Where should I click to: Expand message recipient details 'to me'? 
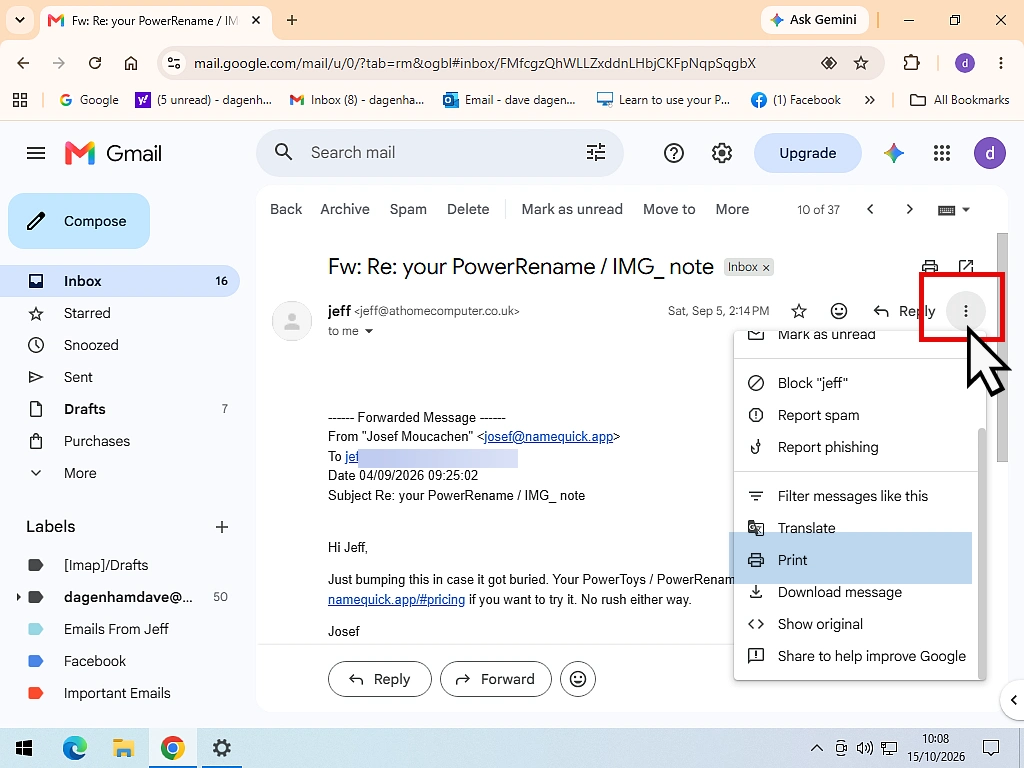[x=369, y=331]
